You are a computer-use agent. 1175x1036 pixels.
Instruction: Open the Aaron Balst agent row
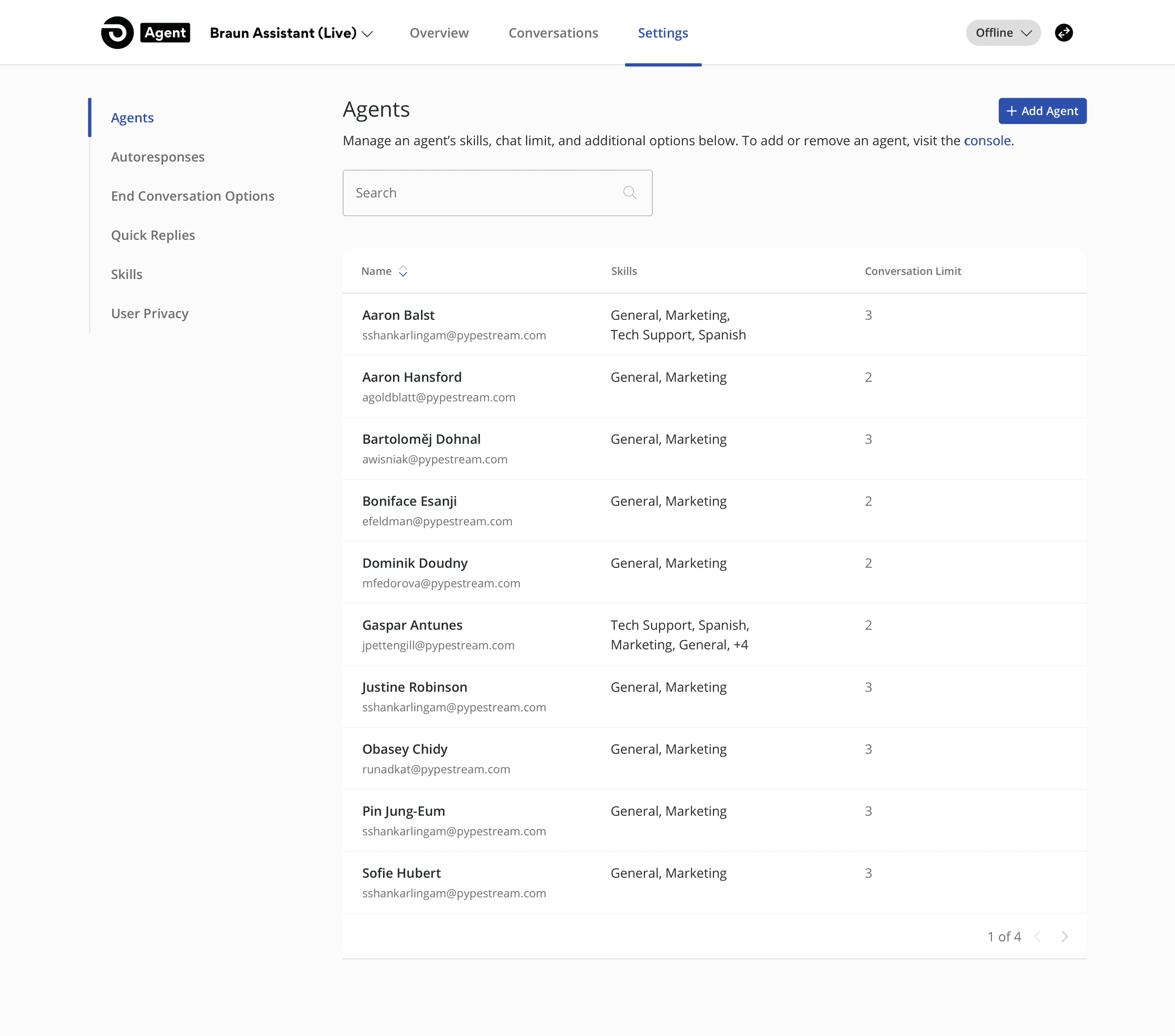click(398, 315)
